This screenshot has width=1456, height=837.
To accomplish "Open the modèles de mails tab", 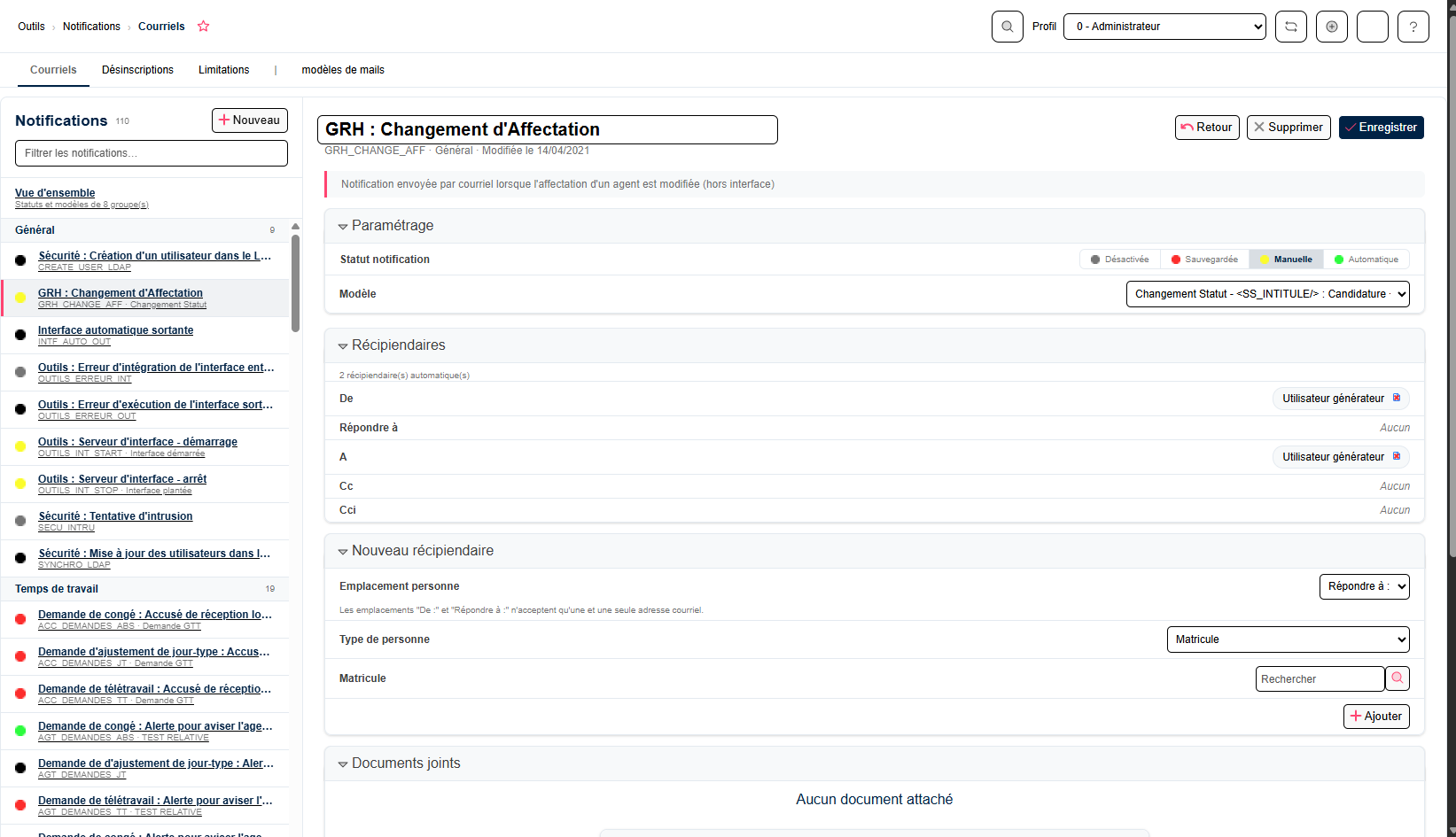I will pyautogui.click(x=343, y=70).
